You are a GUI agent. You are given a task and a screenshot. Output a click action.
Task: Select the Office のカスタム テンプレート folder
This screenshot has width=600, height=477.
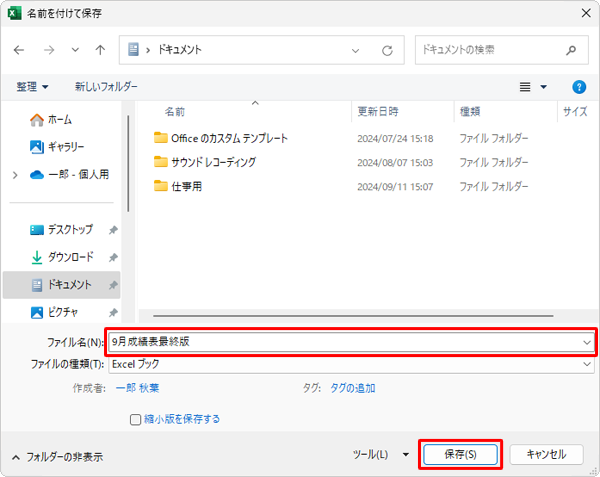pyautogui.click(x=220, y=138)
